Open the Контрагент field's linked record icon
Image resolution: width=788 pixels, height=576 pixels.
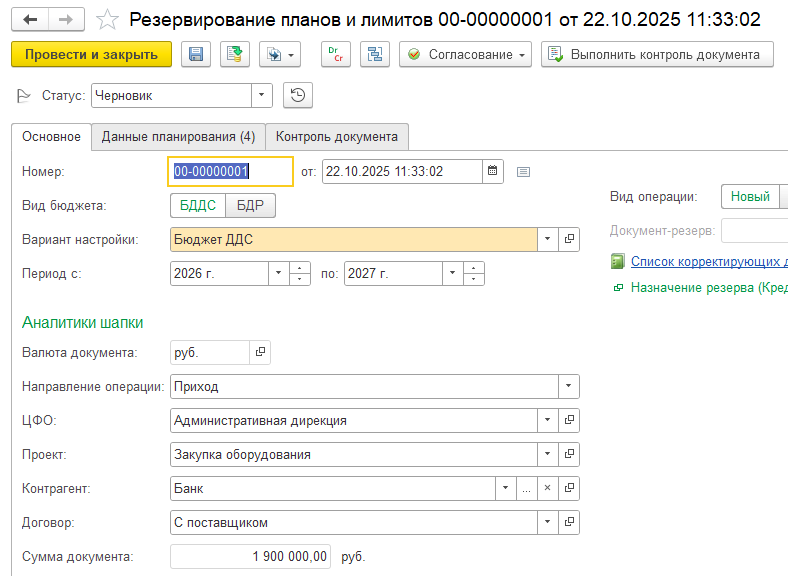point(569,488)
